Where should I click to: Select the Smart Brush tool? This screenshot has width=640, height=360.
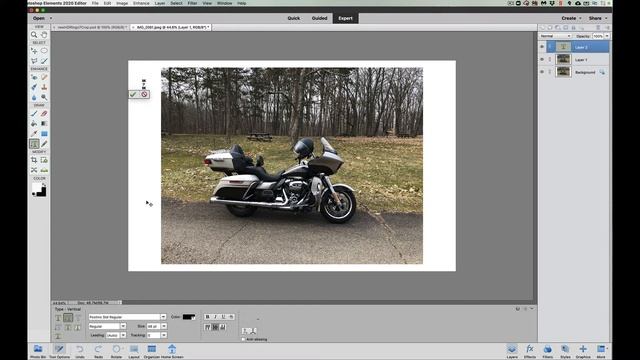34,87
